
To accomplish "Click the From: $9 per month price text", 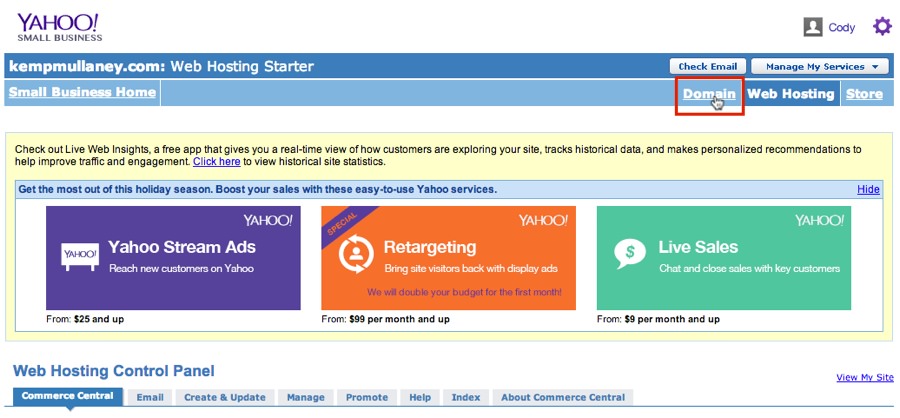I will (x=658, y=319).
